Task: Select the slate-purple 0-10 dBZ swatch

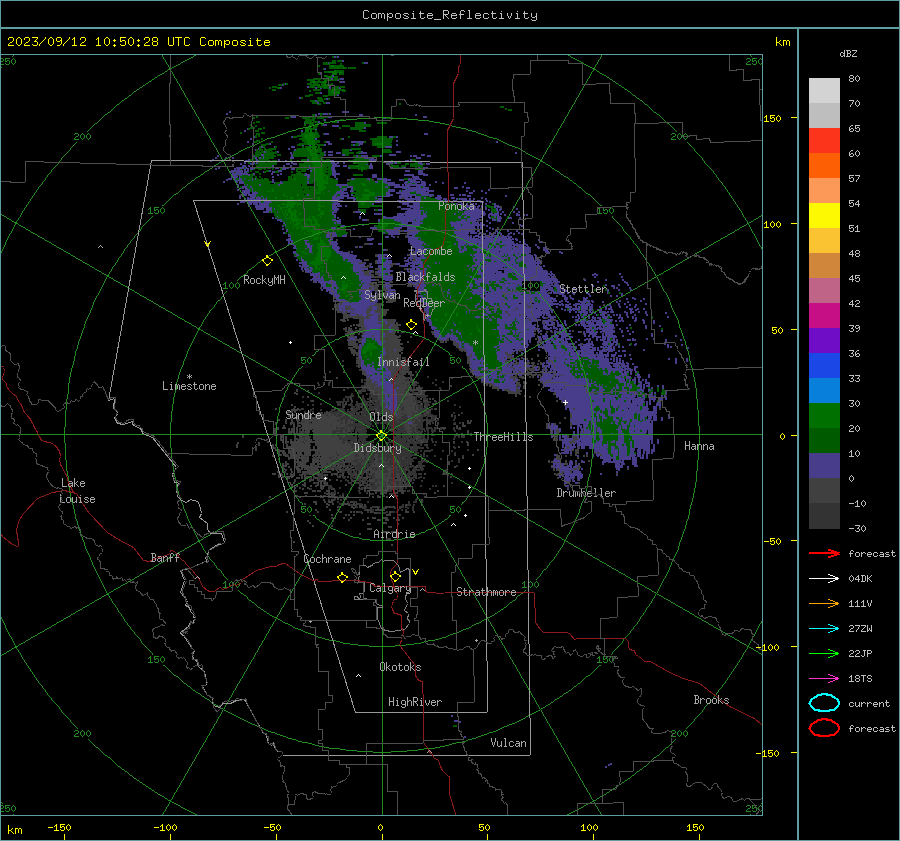Action: click(824, 466)
